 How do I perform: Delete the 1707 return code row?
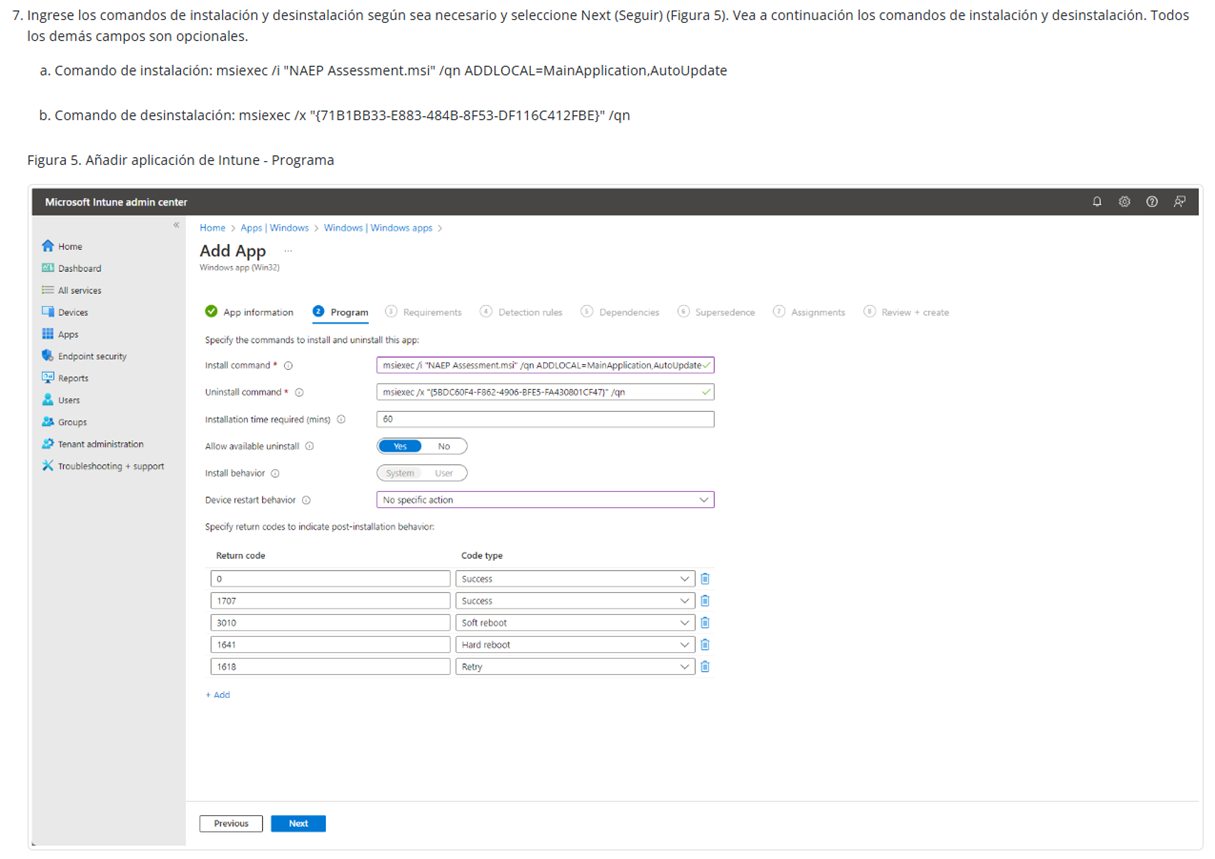coord(705,601)
